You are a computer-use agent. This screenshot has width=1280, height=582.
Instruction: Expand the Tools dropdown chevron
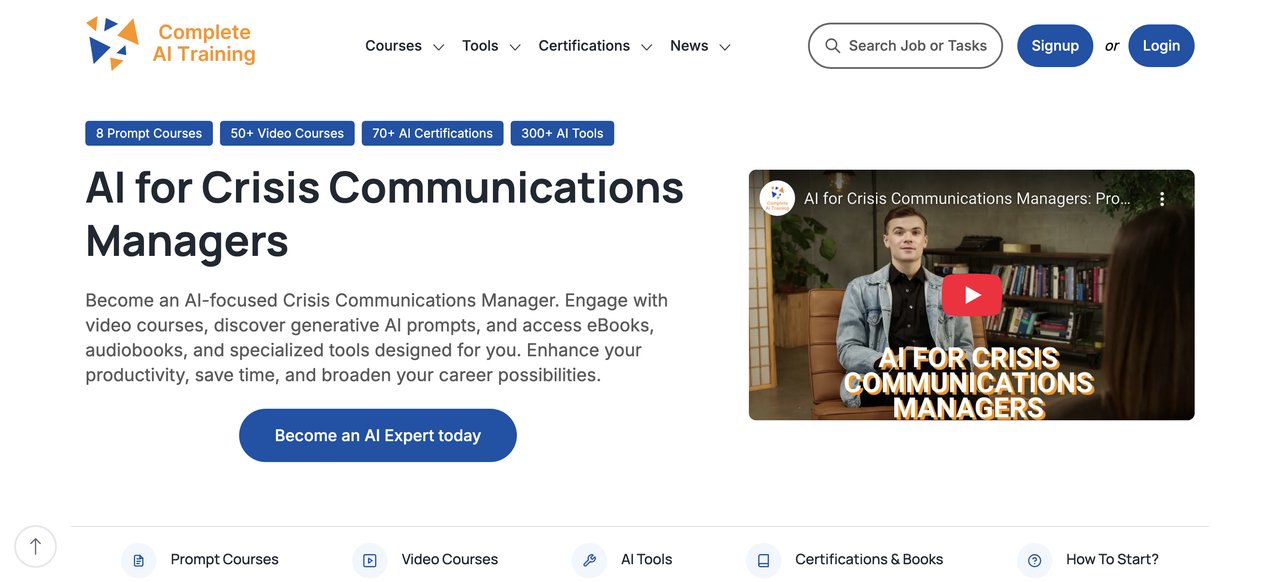point(515,47)
